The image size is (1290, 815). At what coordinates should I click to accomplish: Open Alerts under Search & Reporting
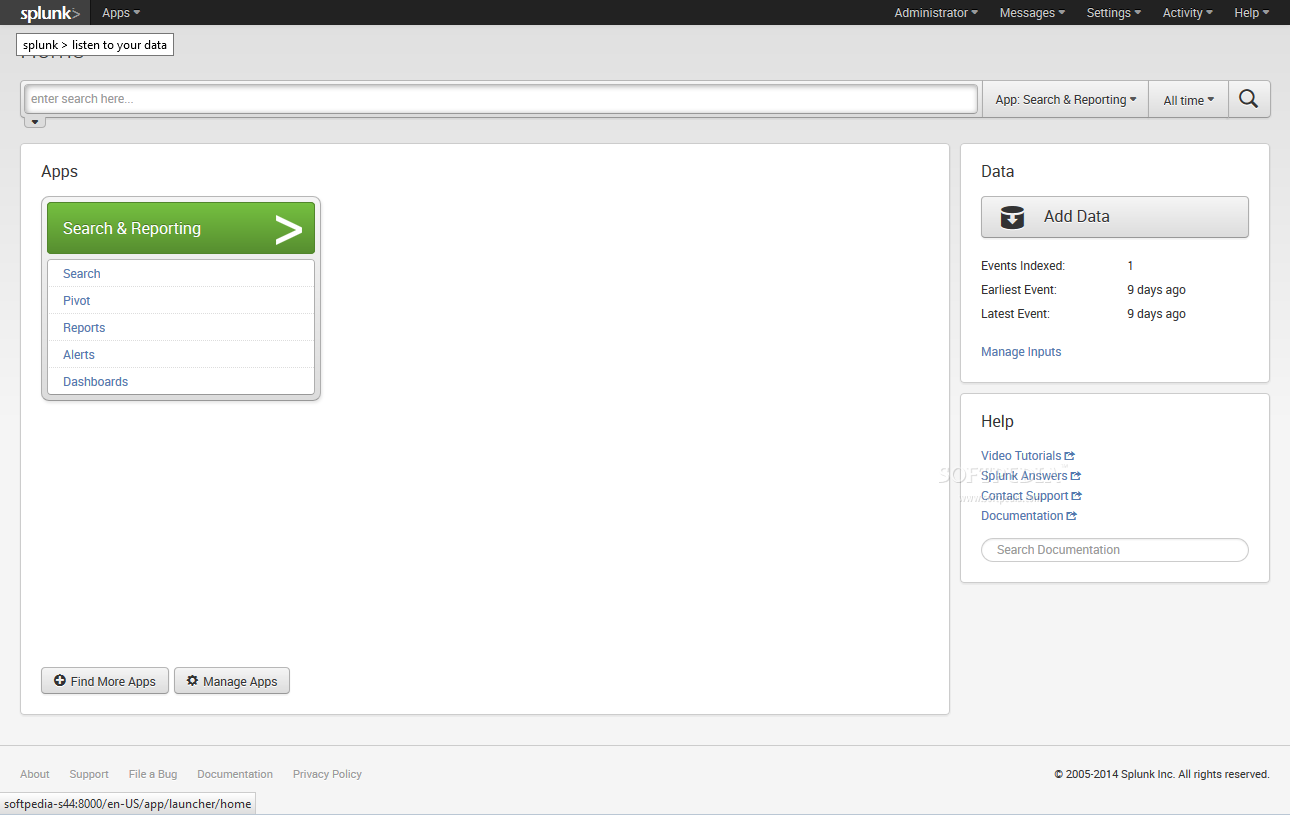[x=79, y=355]
